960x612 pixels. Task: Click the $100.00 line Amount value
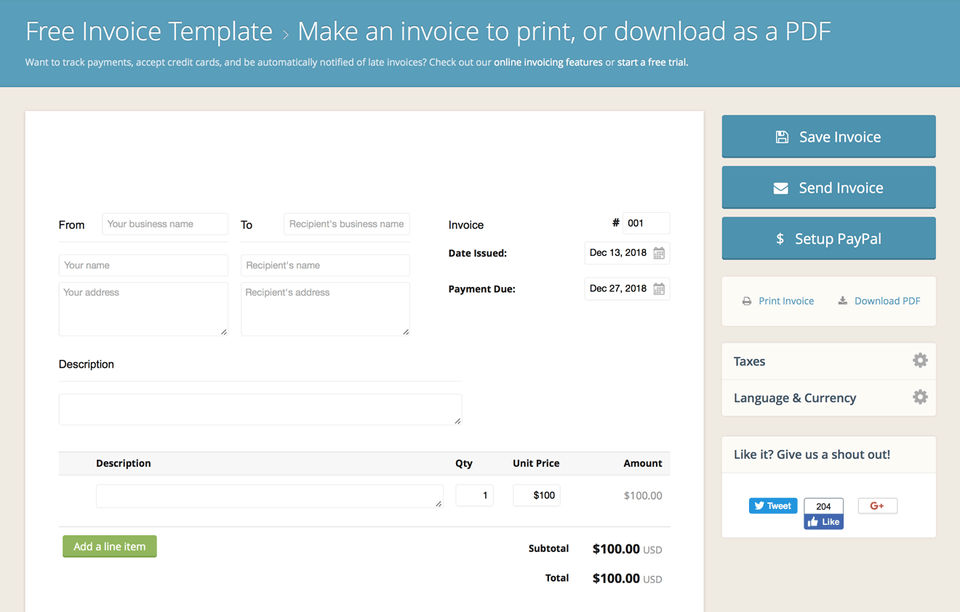click(643, 496)
